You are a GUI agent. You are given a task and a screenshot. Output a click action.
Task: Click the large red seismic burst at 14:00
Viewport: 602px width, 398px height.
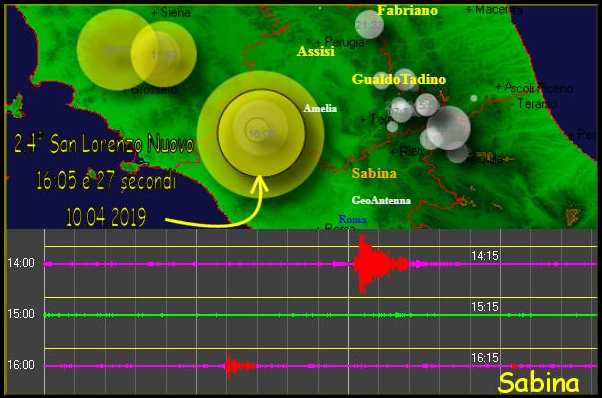(x=381, y=264)
